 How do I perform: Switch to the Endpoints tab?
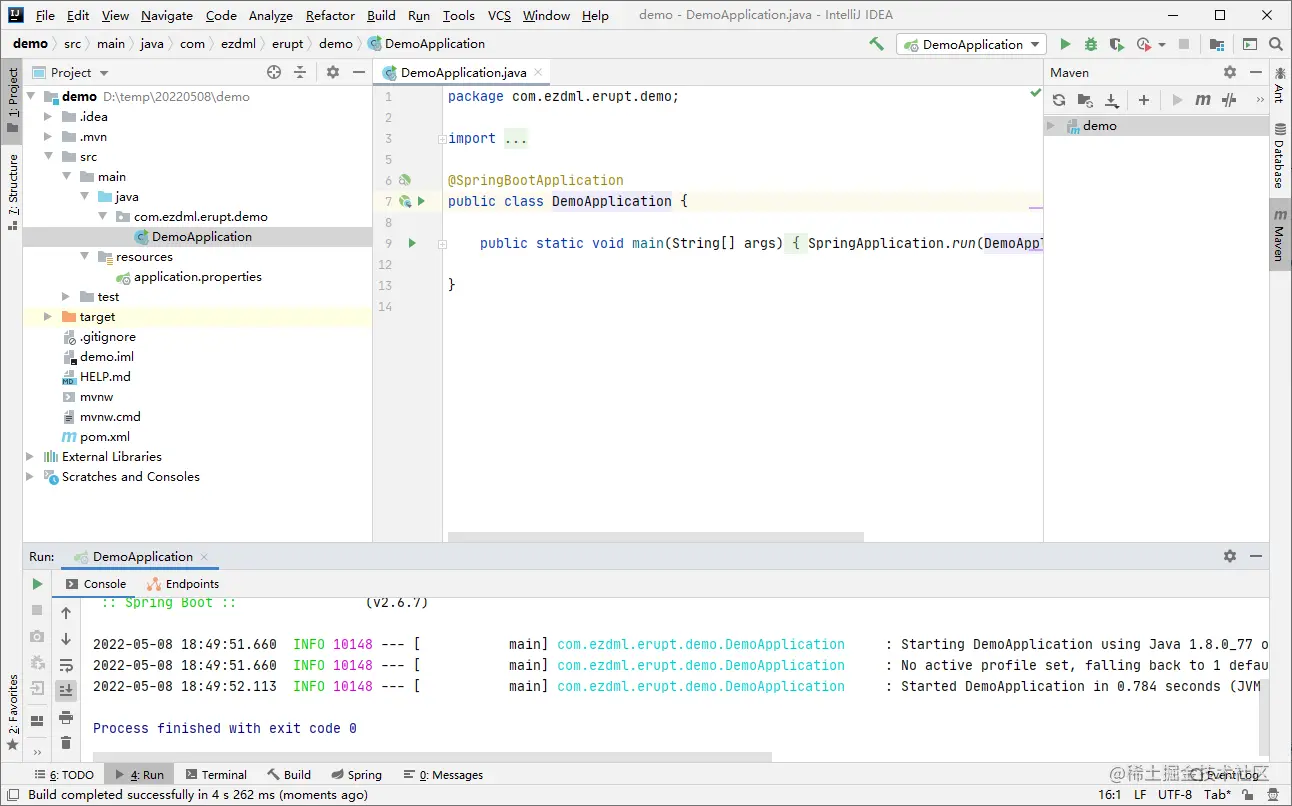[x=183, y=584]
